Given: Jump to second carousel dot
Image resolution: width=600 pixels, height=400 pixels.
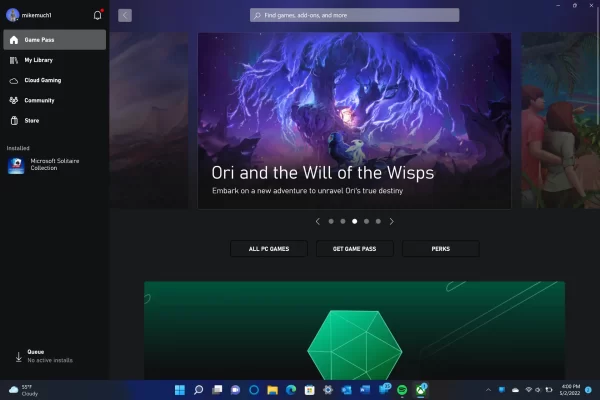Looking at the screenshot, I should [x=343, y=221].
